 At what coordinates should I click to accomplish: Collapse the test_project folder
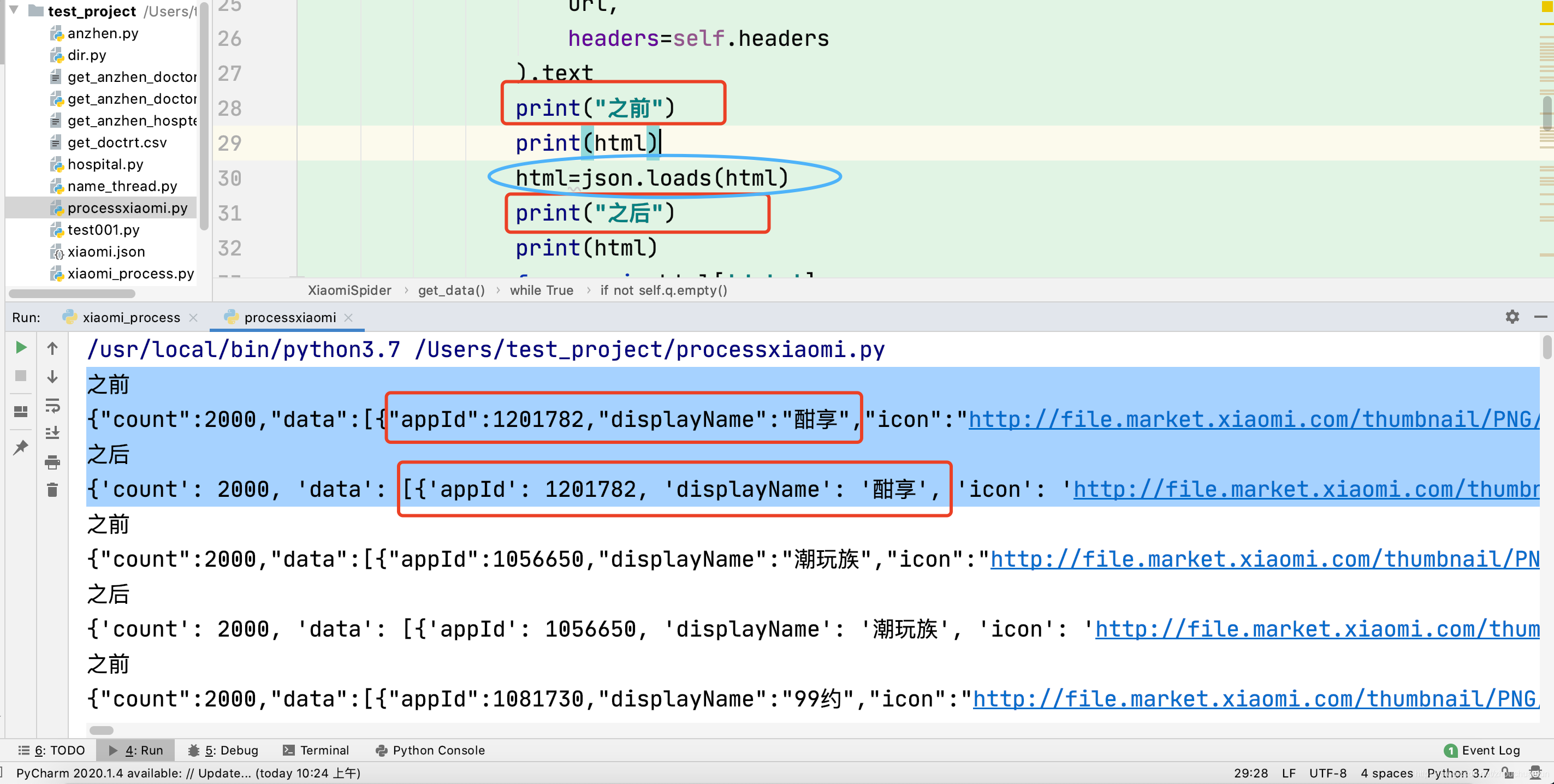point(13,11)
